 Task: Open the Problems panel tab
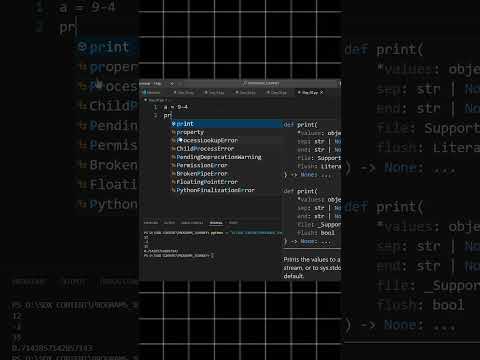pyautogui.click(x=151, y=223)
